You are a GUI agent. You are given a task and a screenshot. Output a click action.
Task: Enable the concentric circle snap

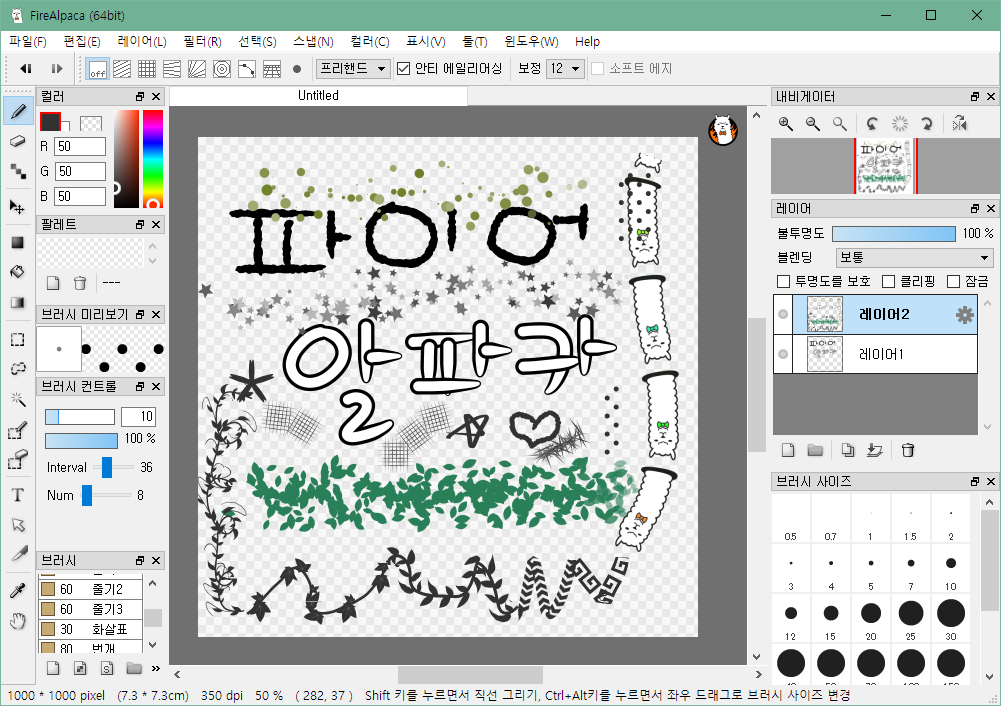pos(222,69)
